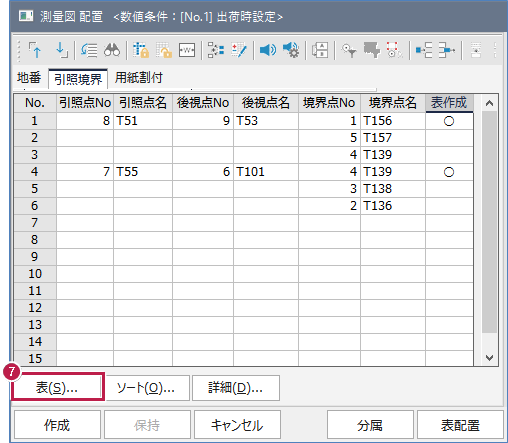
Task: Click the scrollbar down arrow
Action: point(489,358)
